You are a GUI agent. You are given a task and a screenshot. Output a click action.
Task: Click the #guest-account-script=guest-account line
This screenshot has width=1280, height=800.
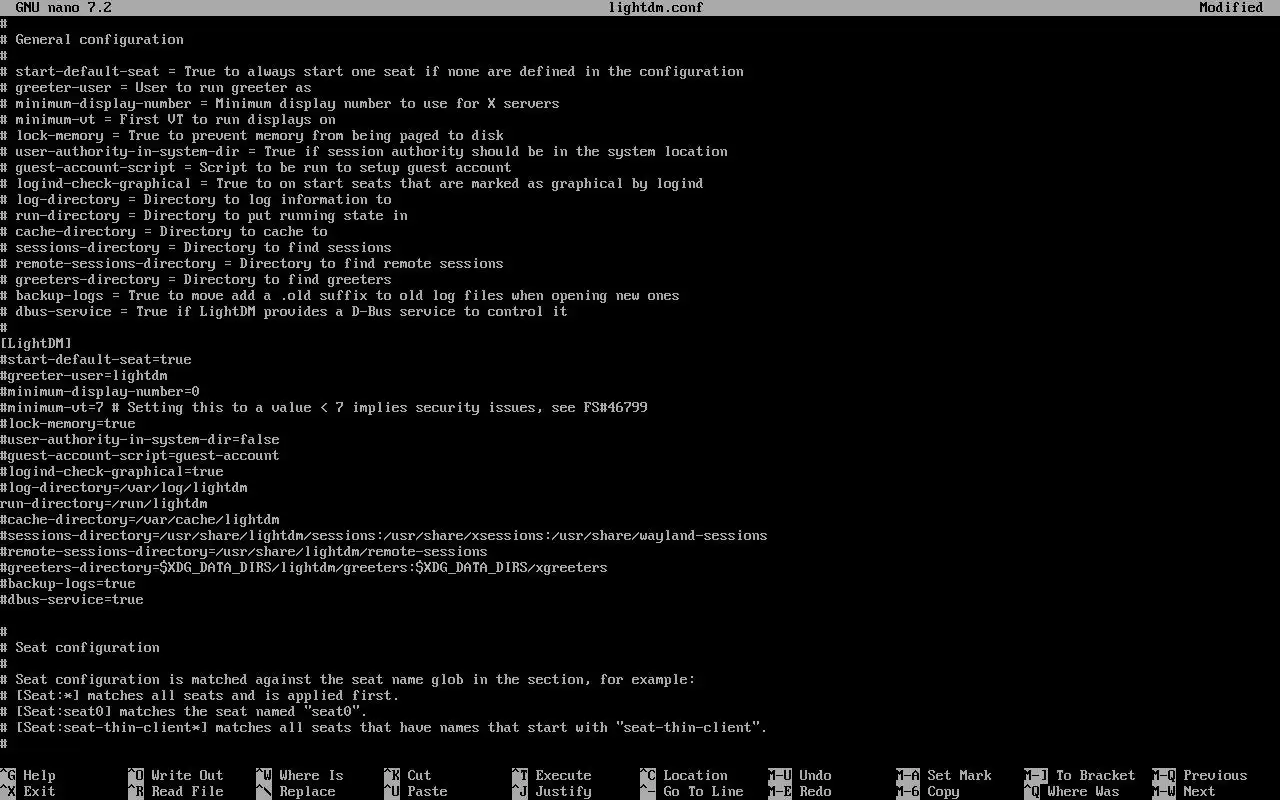point(140,455)
